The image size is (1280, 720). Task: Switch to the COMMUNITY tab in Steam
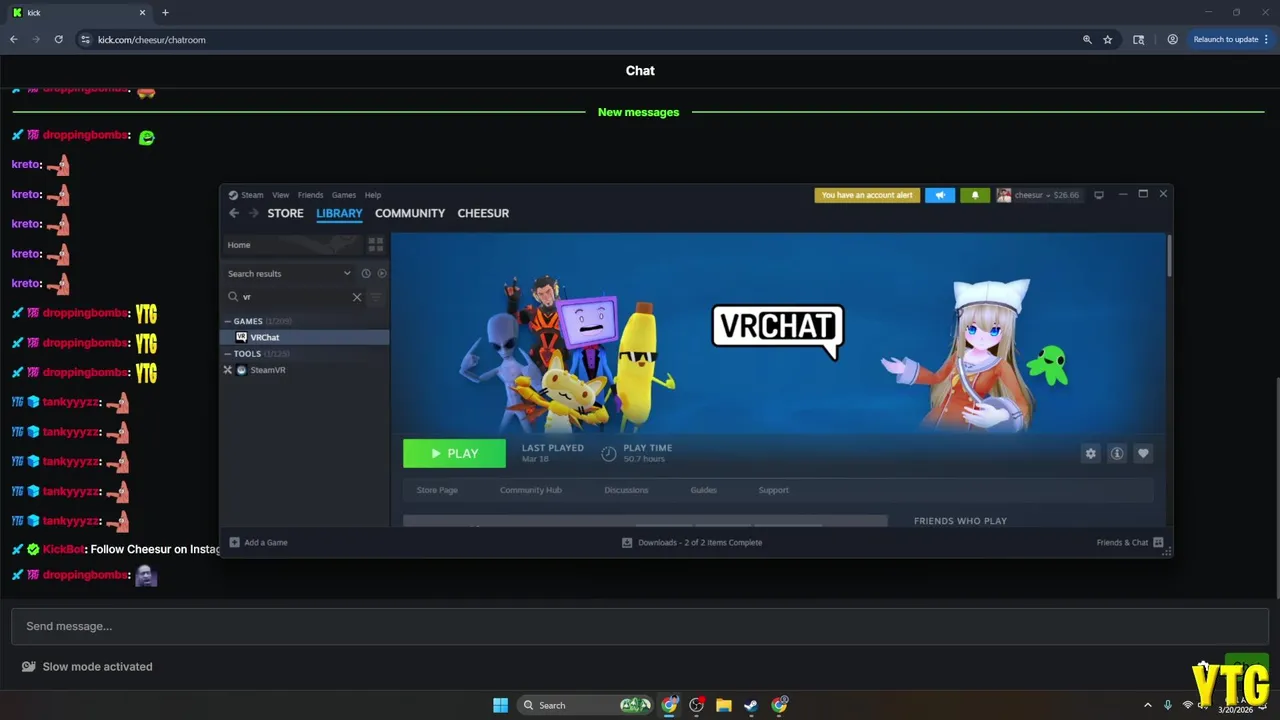point(410,213)
